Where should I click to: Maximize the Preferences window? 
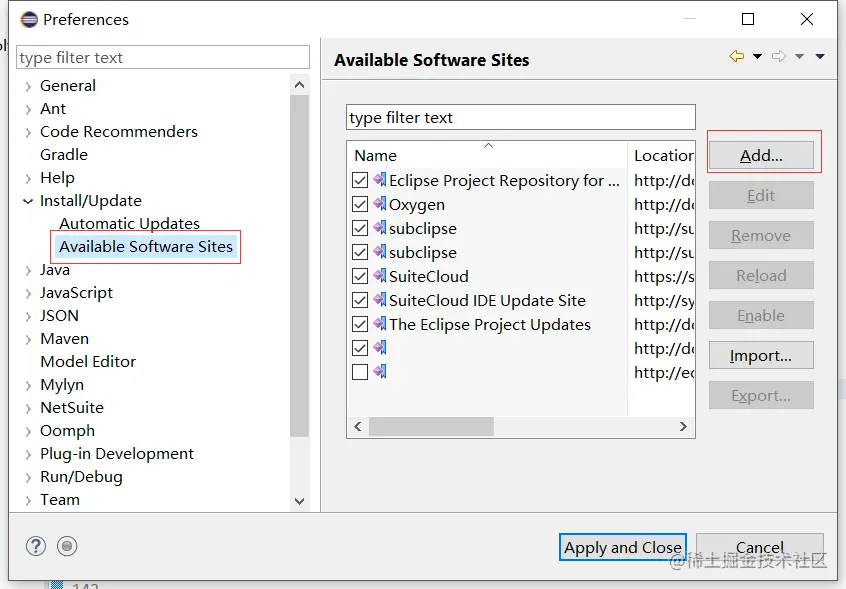[748, 19]
